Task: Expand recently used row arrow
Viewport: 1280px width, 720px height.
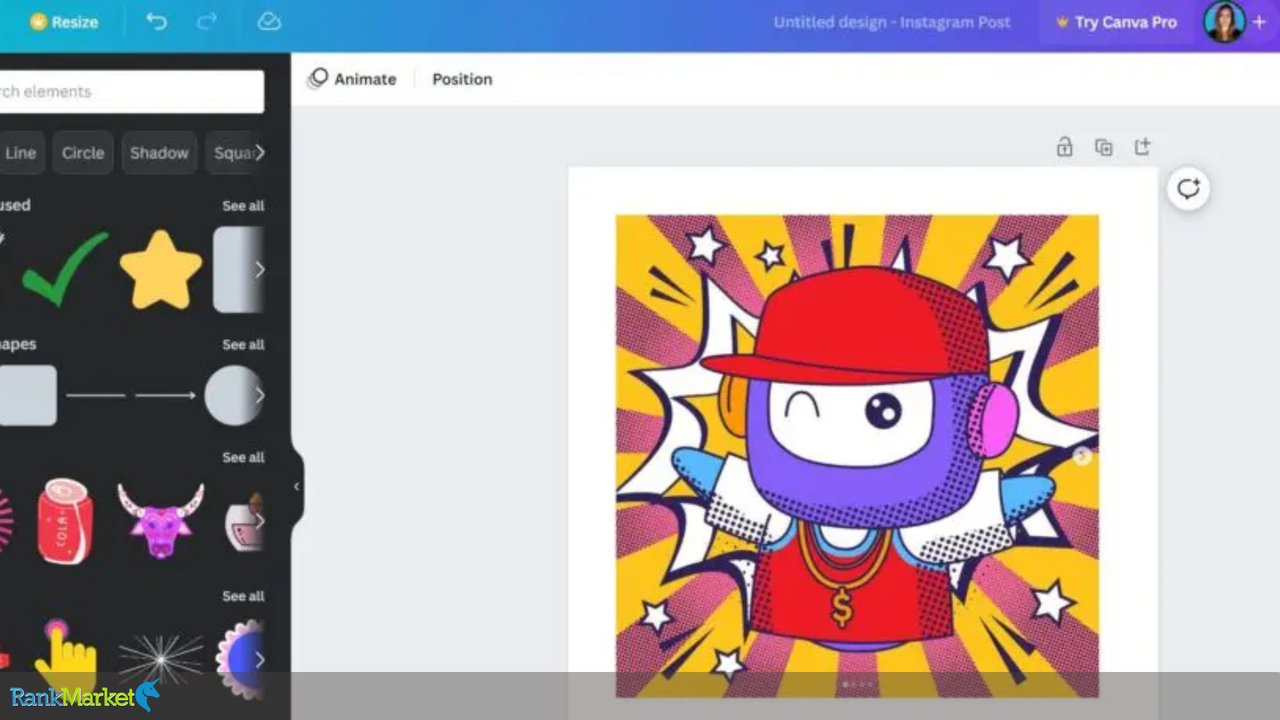Action: tap(260, 269)
